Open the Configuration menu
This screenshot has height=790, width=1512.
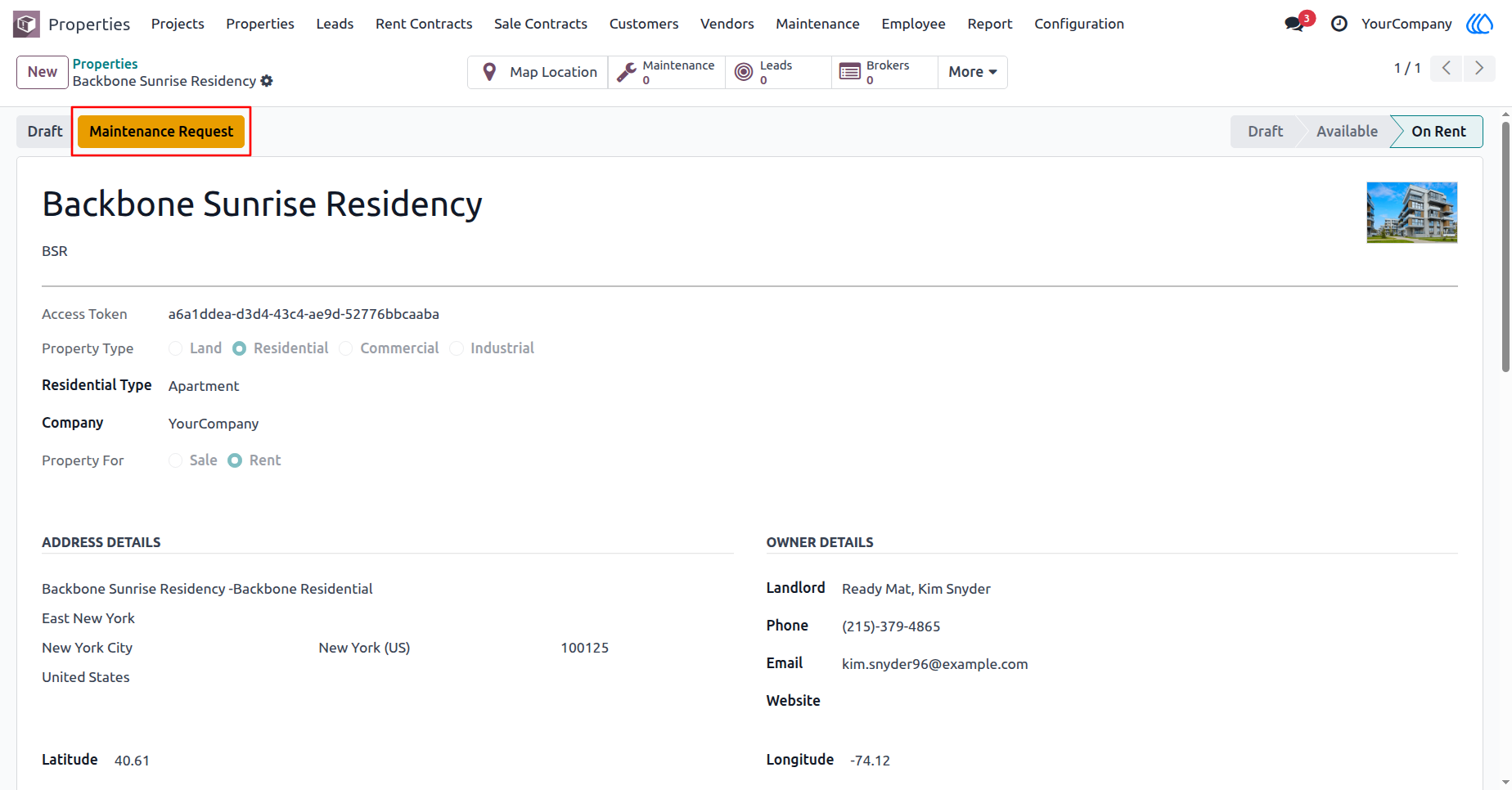point(1079,24)
